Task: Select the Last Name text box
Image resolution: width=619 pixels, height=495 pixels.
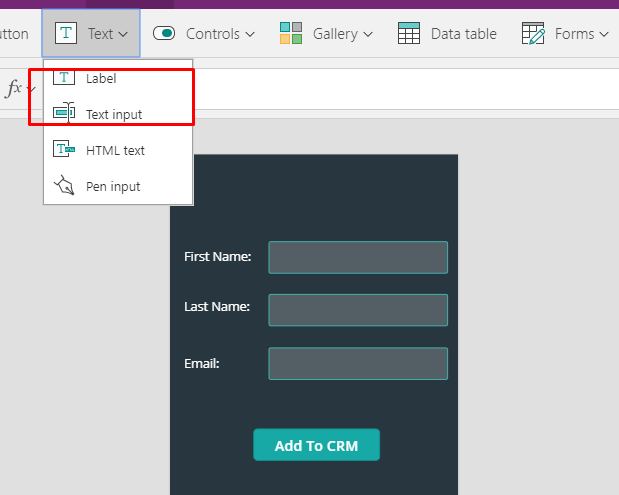Action: click(x=357, y=310)
